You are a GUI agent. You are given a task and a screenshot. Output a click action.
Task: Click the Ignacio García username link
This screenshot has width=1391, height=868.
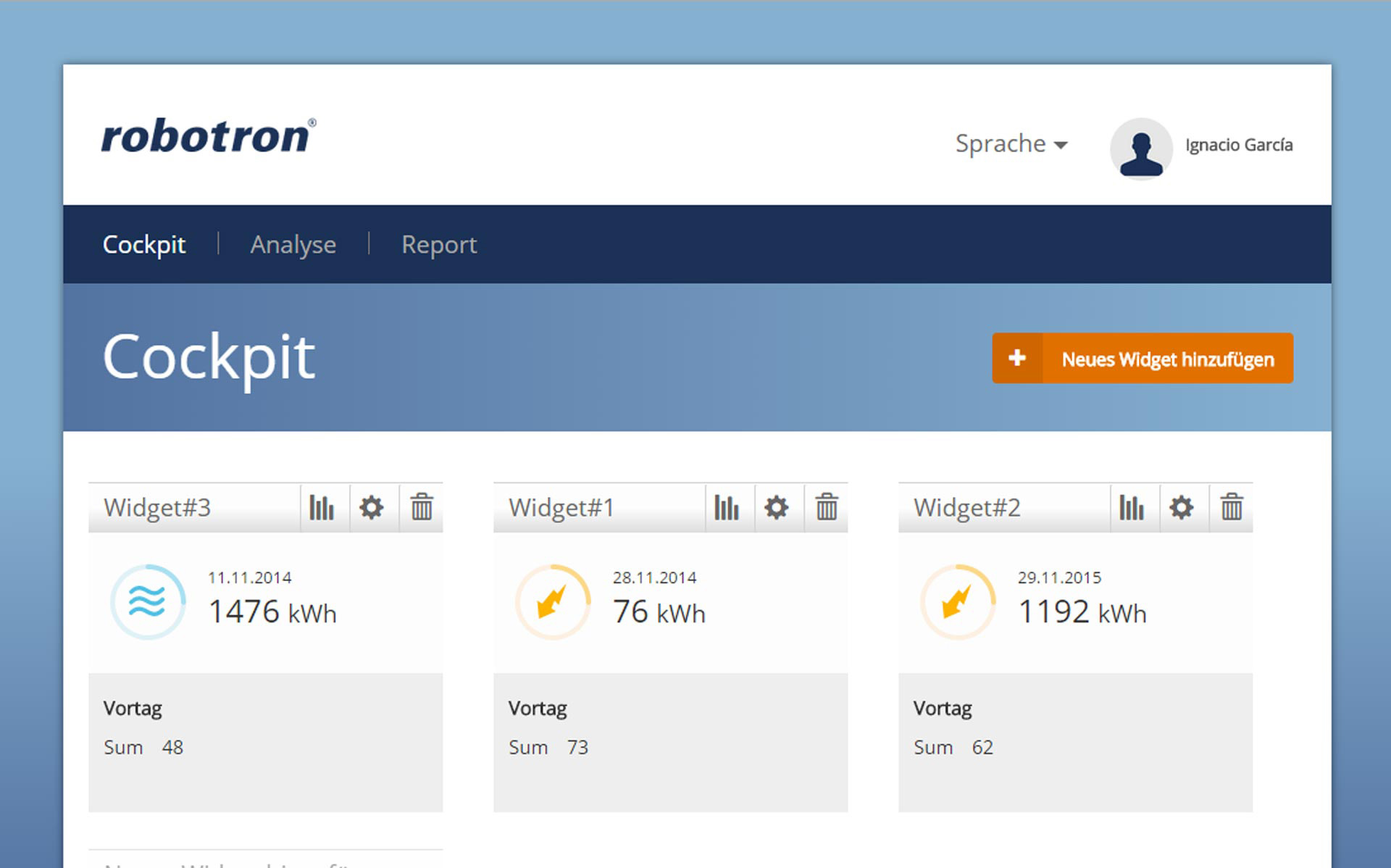click(x=1239, y=145)
